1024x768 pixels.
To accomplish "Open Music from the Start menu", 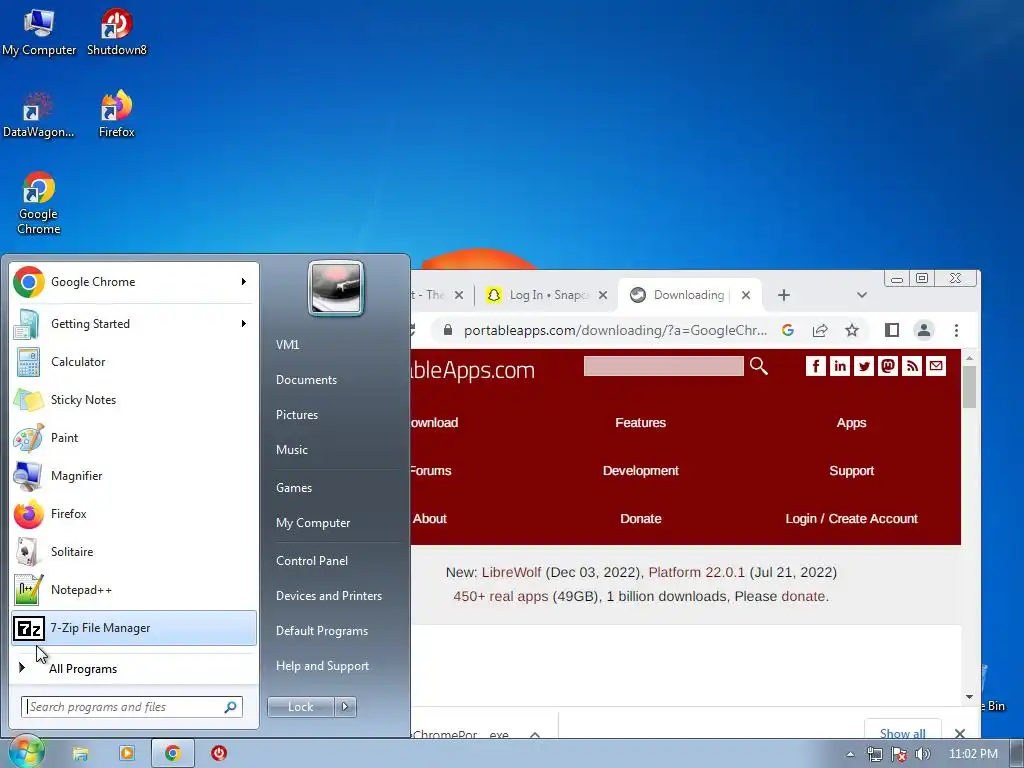I will click(291, 450).
